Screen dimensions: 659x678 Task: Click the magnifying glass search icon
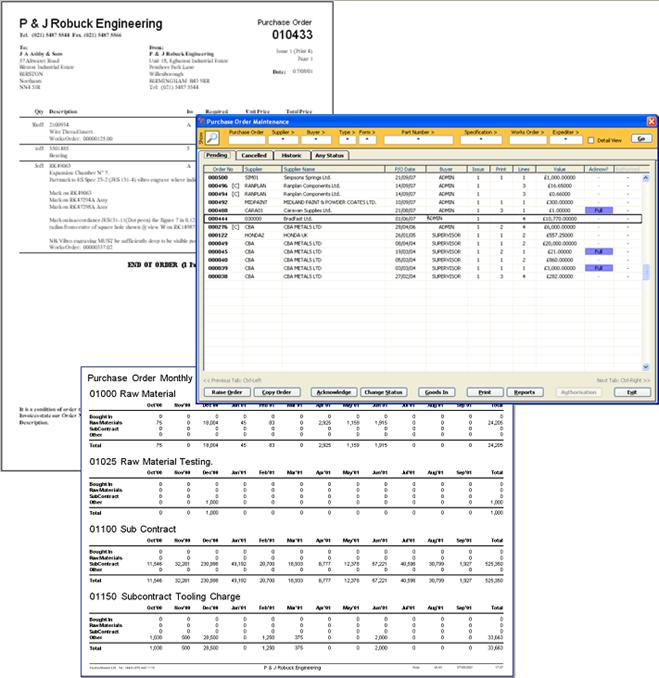point(212,139)
